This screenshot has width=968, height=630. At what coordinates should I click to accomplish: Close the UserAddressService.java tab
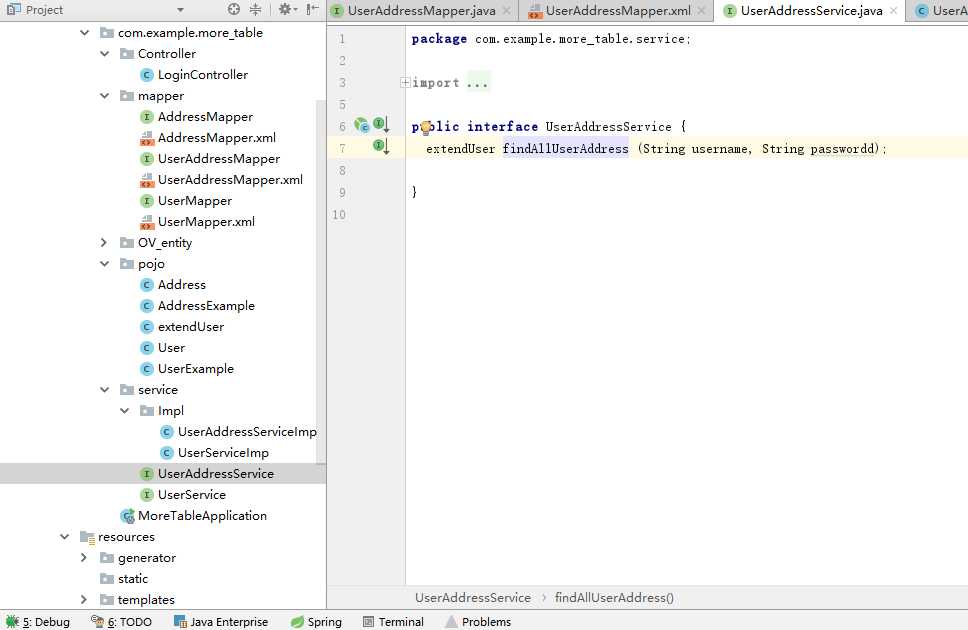893,10
